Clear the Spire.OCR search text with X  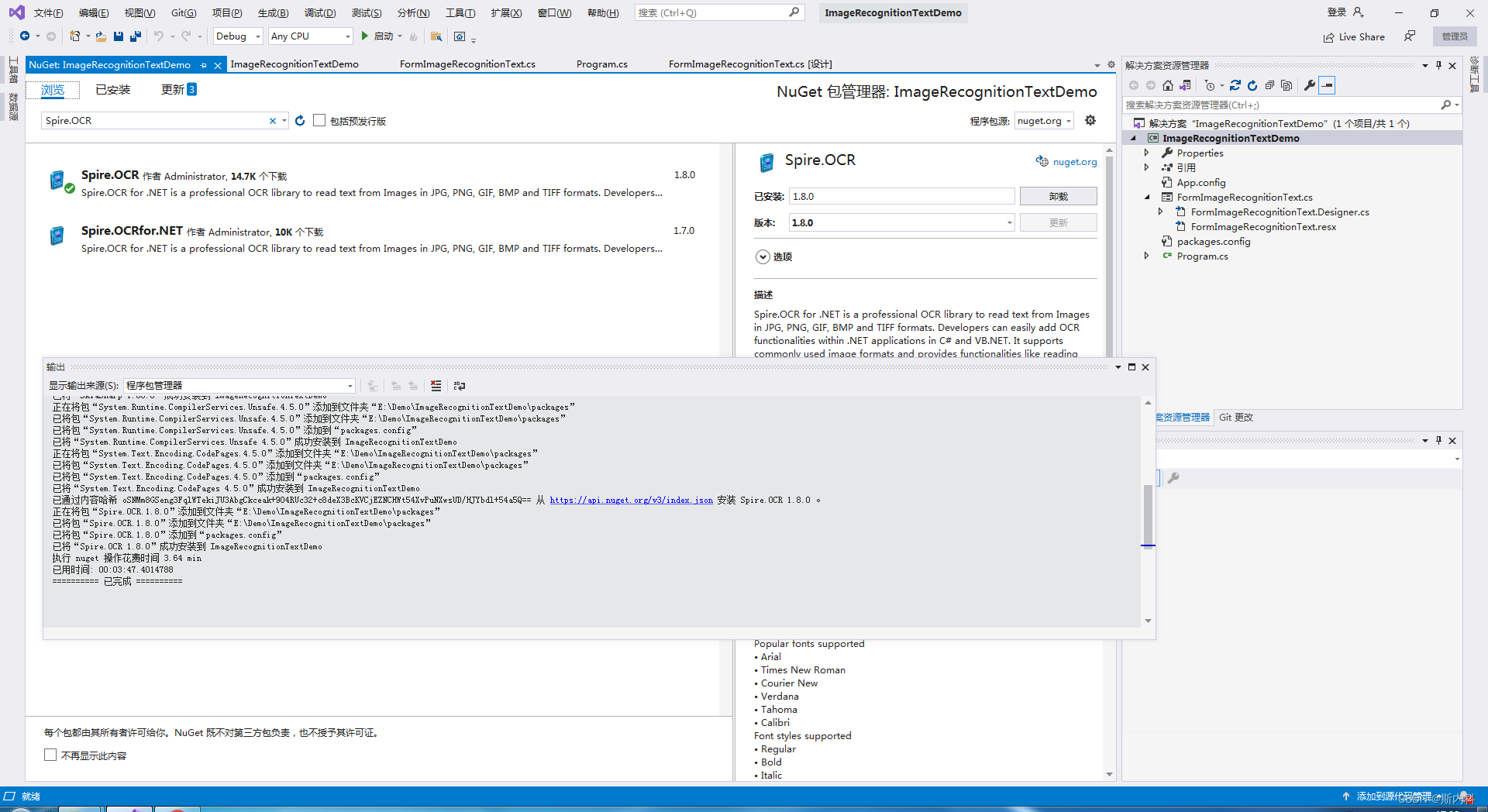click(273, 121)
